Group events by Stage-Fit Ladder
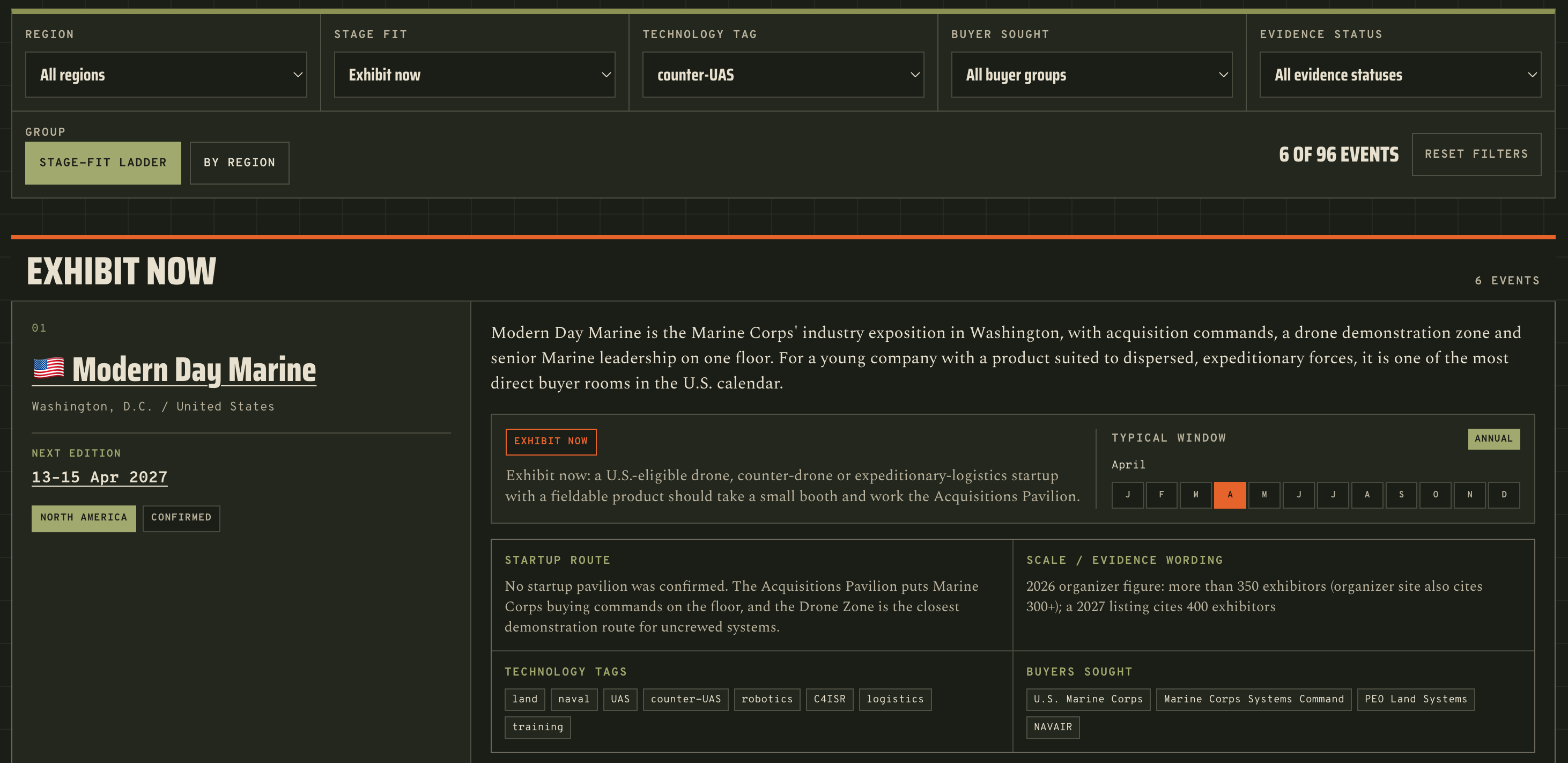This screenshot has width=1568, height=763. [103, 163]
